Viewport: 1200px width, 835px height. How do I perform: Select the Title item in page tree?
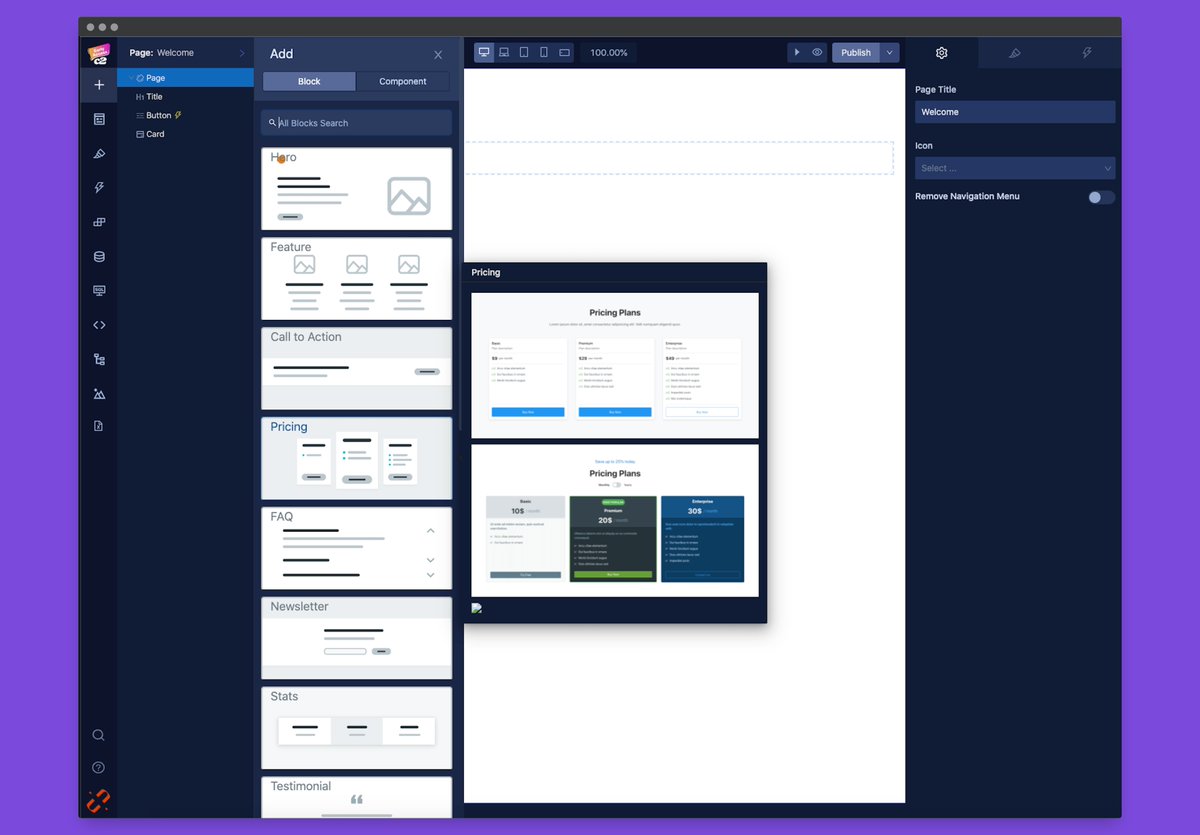(x=154, y=97)
